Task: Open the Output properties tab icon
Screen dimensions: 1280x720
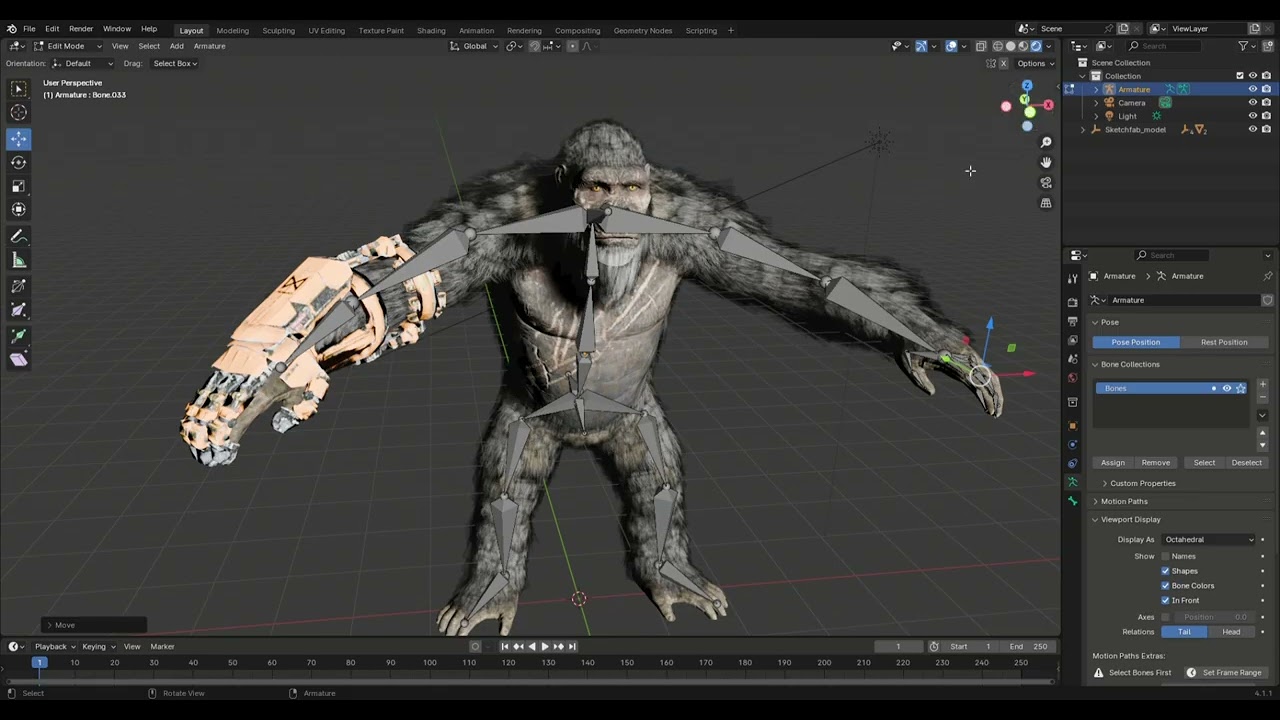Action: (1073, 321)
